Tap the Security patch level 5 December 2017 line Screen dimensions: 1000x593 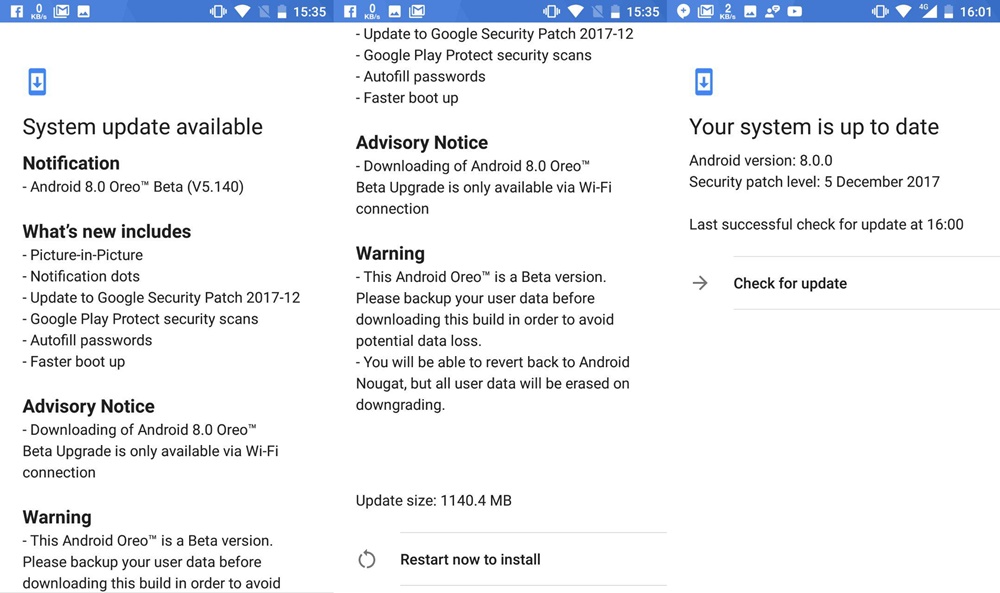(x=814, y=182)
